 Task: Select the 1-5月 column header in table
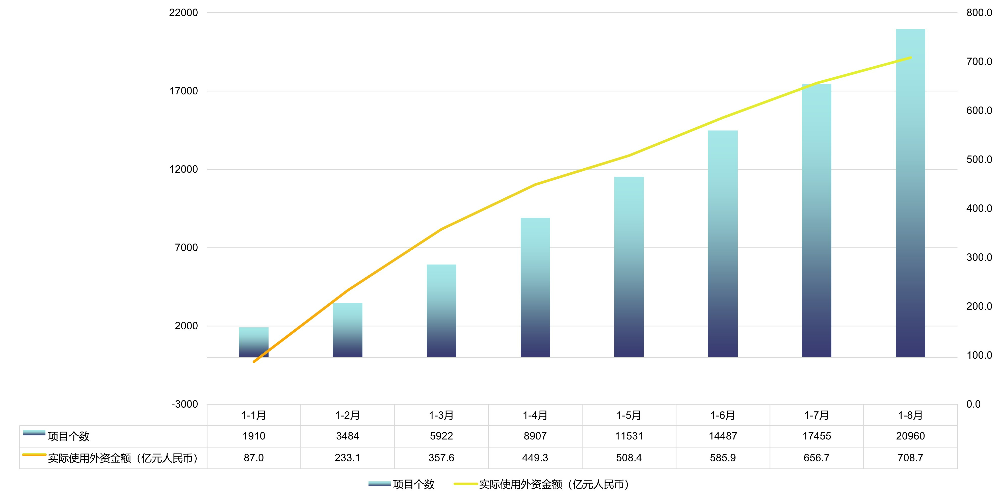629,415
